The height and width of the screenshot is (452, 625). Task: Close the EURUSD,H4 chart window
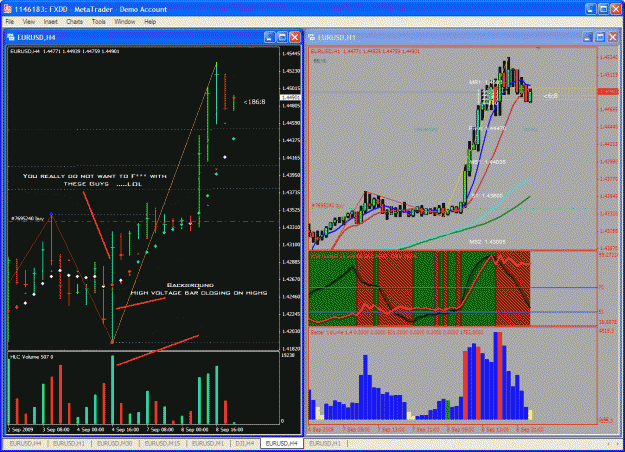(x=295, y=37)
